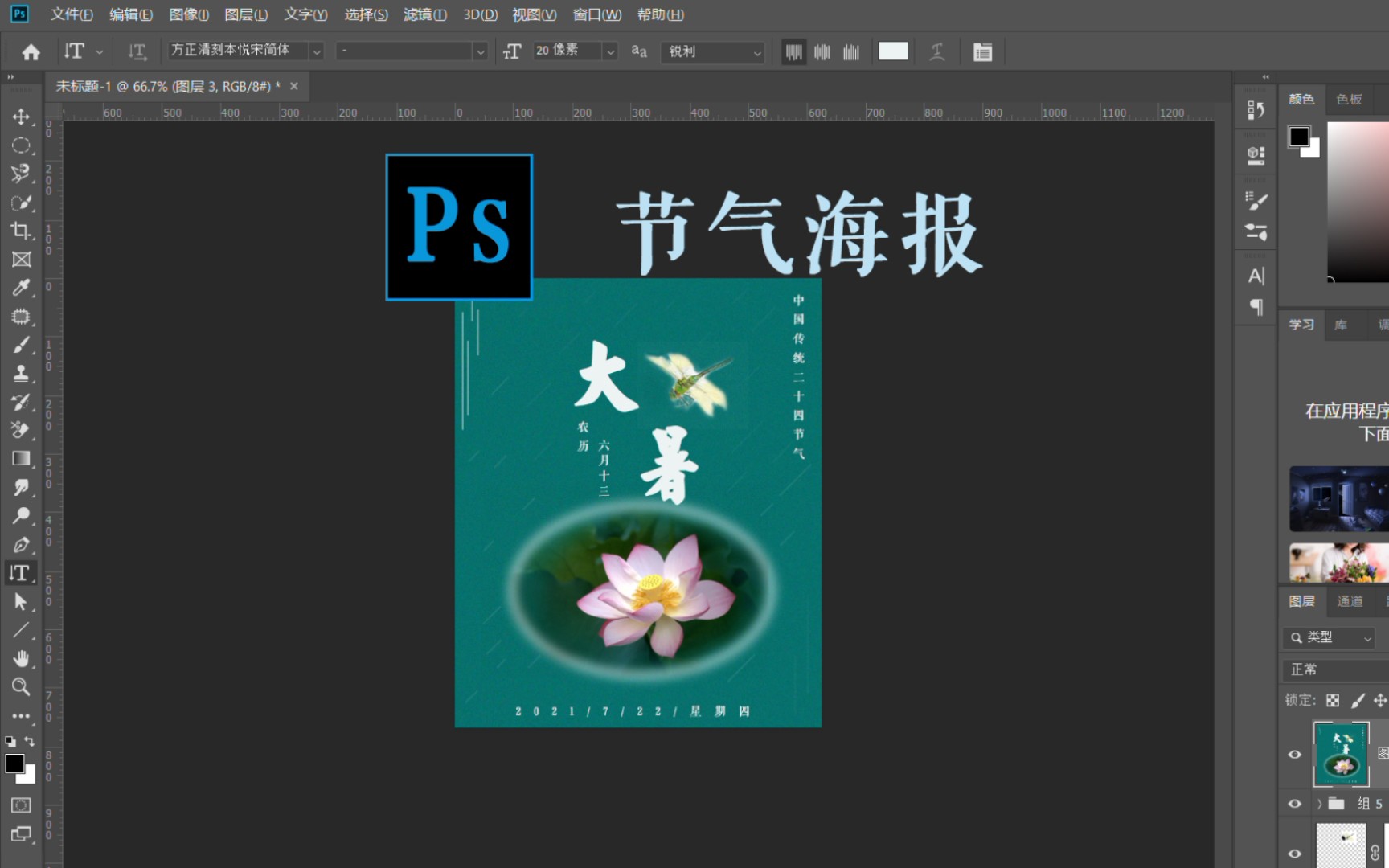Set bottom text alignment
Viewport: 1389px width, 868px height.
point(851,52)
